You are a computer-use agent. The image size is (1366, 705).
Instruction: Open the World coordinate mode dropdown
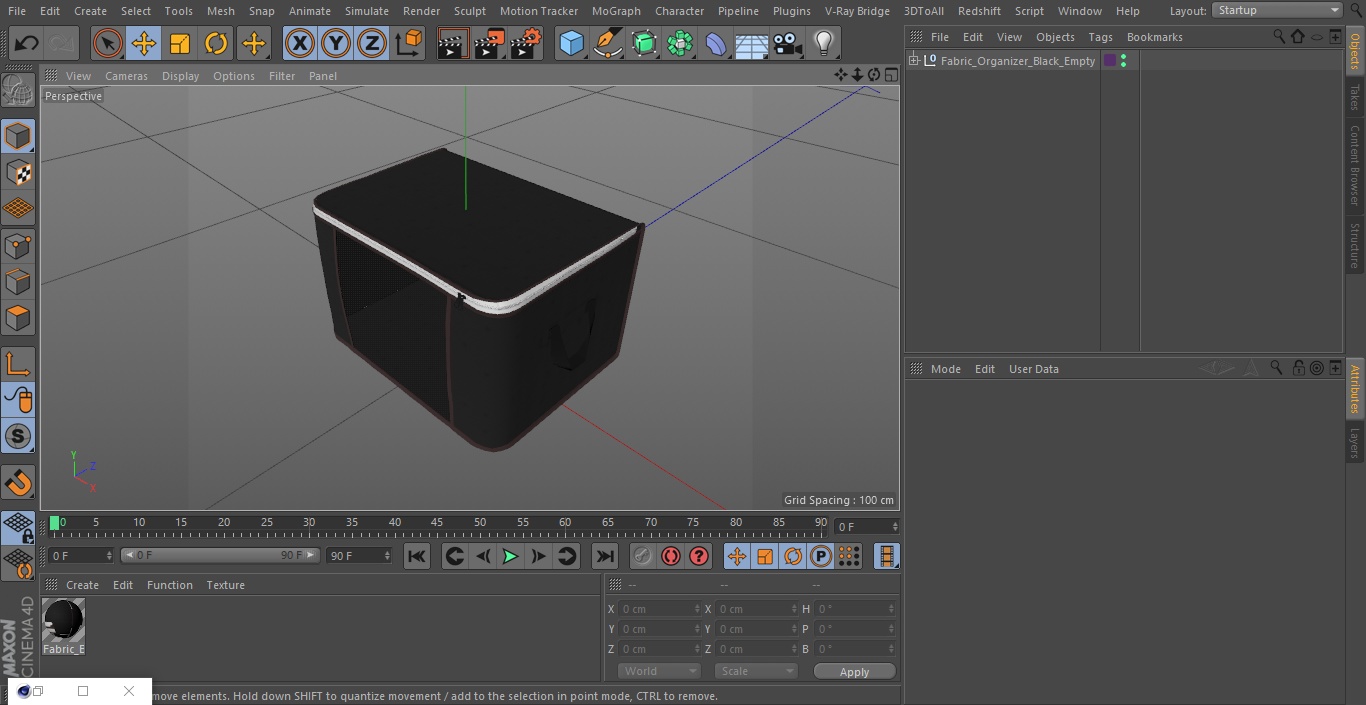659,671
